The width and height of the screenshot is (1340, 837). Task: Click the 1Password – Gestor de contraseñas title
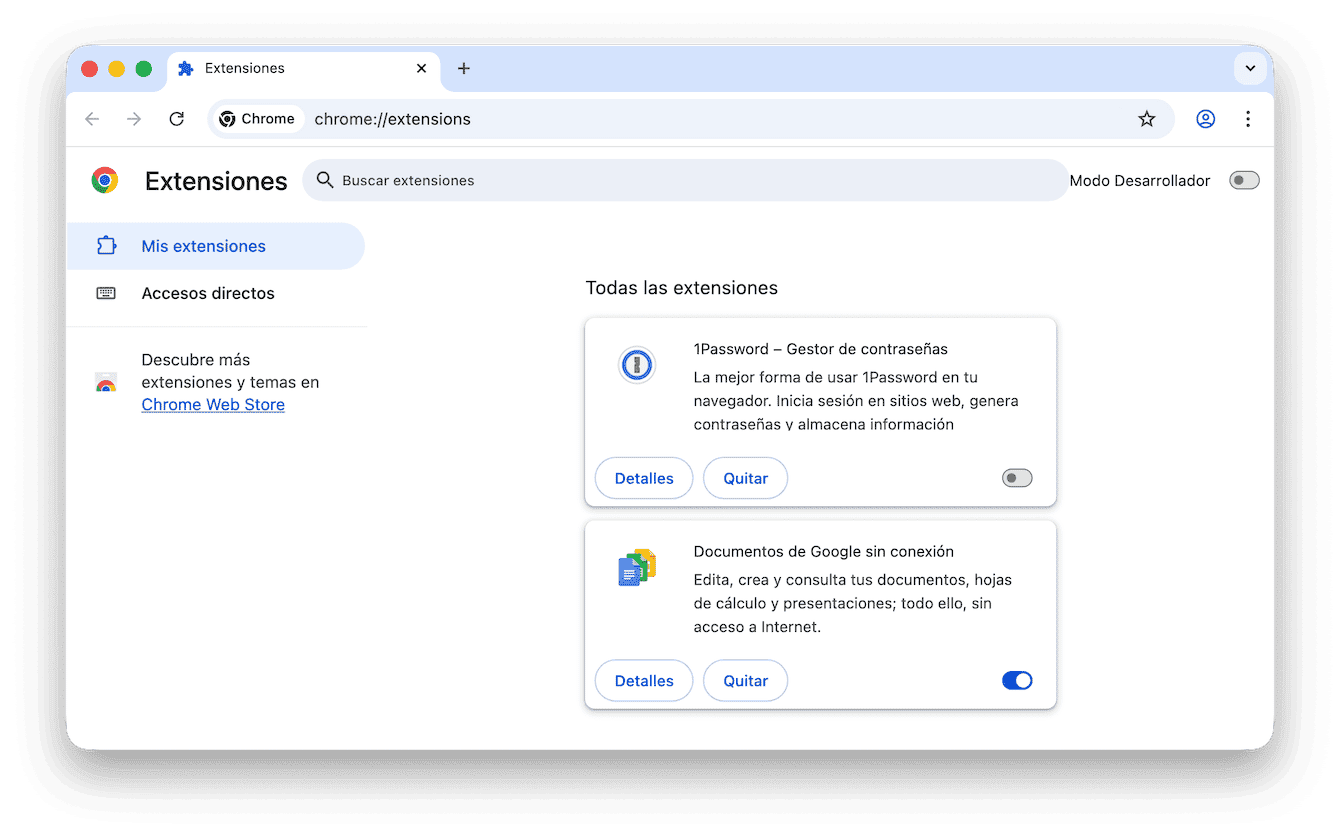click(x=821, y=349)
